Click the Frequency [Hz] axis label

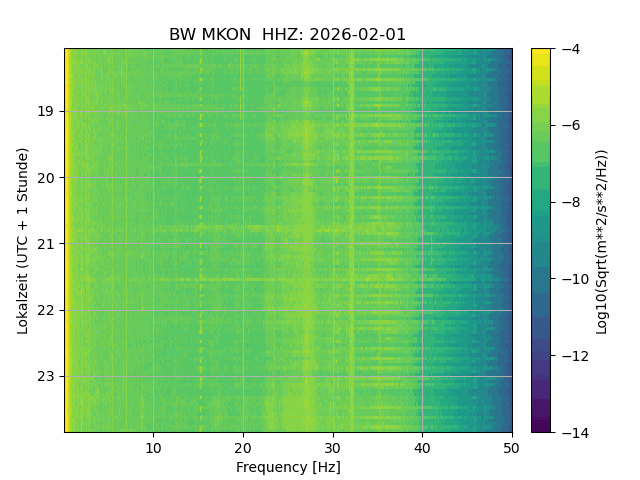[288, 467]
